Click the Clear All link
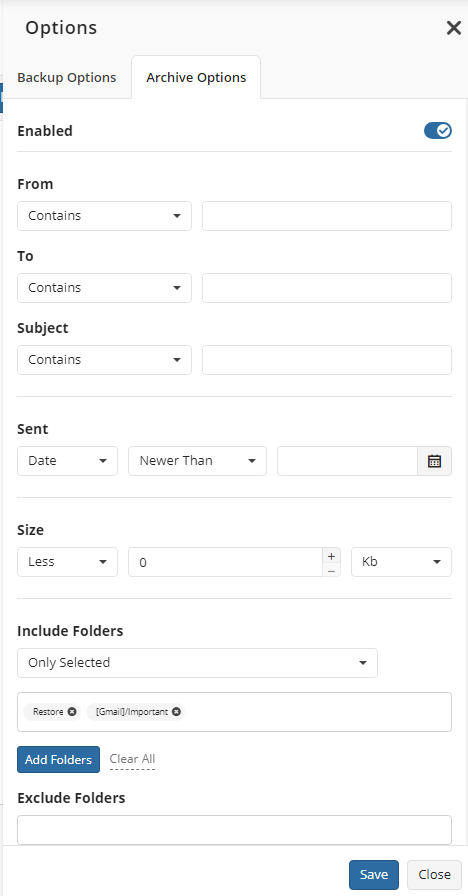Viewport: 468px width, 896px height. [x=132, y=759]
